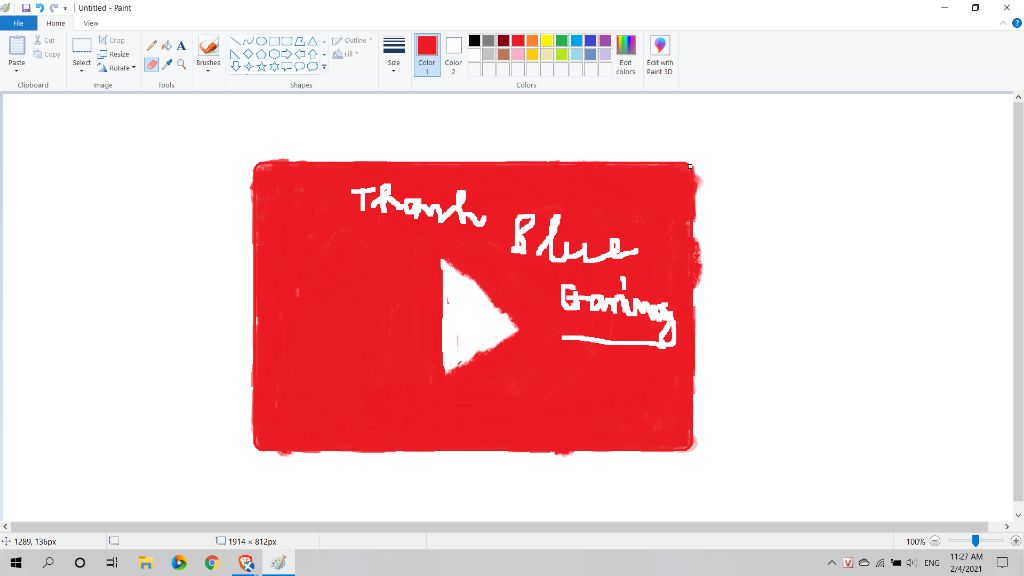Viewport: 1024px width, 576px height.
Task: Open File Explorer from the taskbar
Action: [x=146, y=562]
